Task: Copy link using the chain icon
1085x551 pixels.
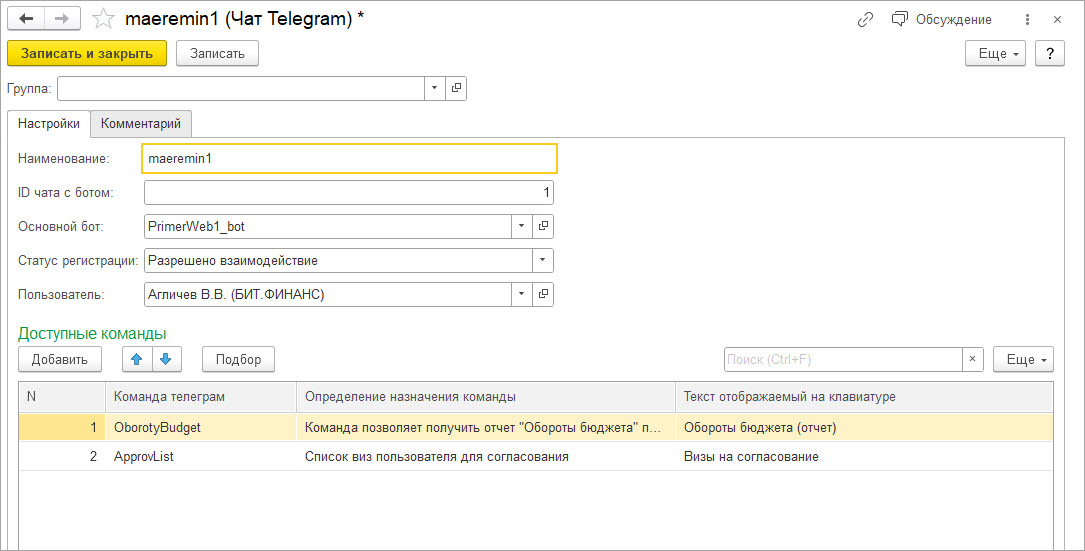Action: coord(866,19)
